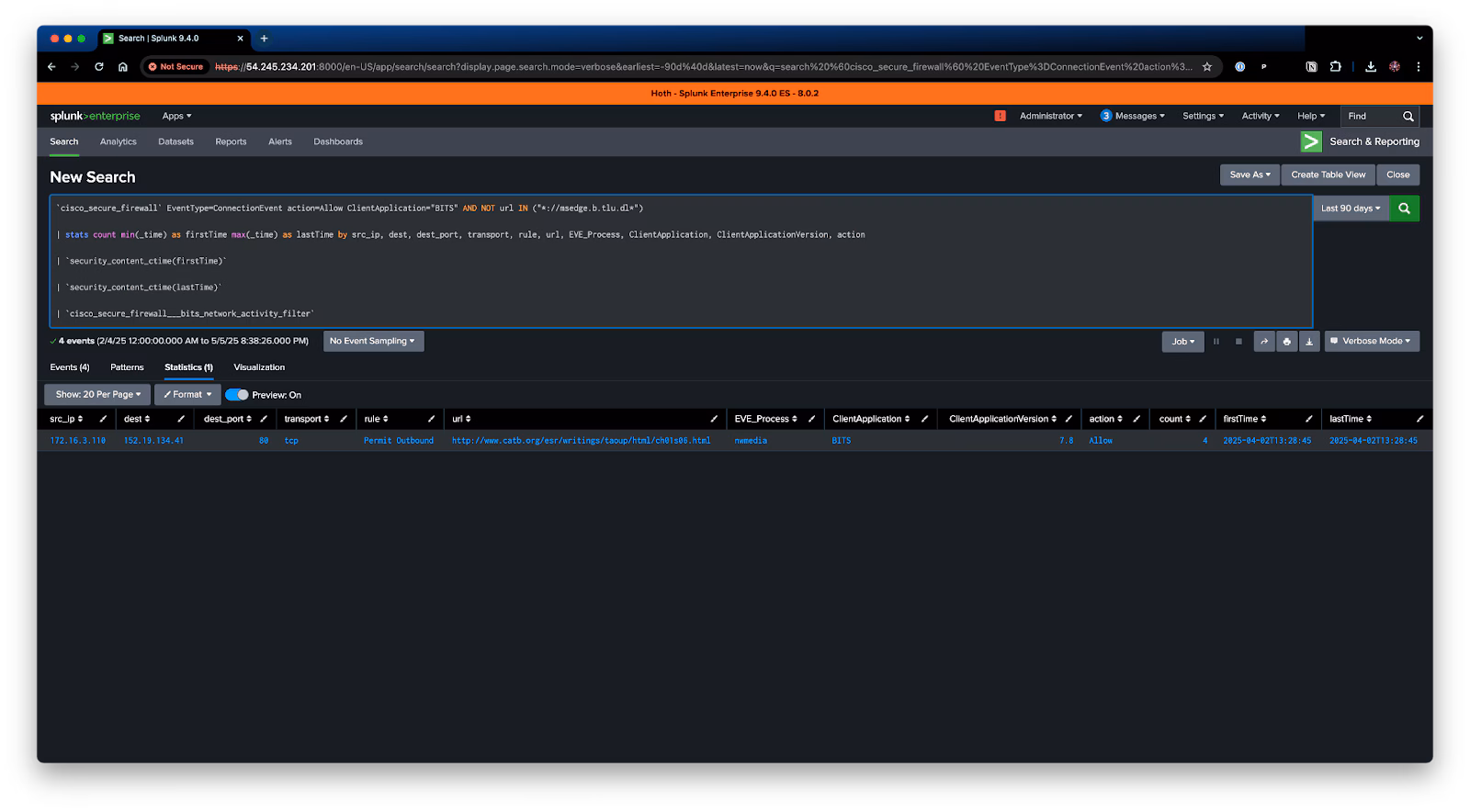The width and height of the screenshot is (1470, 812).
Task: Click the pencil edit icon for url column
Action: click(x=714, y=419)
